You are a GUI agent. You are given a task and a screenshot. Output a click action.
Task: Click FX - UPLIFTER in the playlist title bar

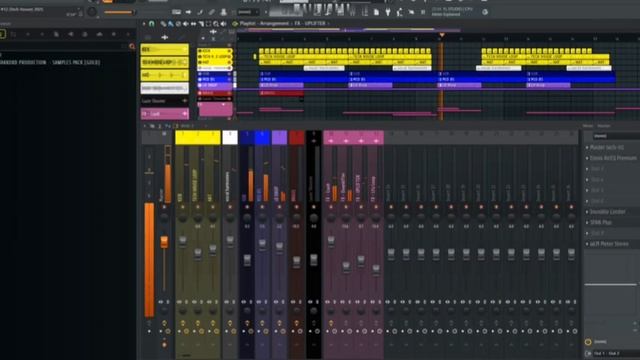pyautogui.click(x=310, y=24)
